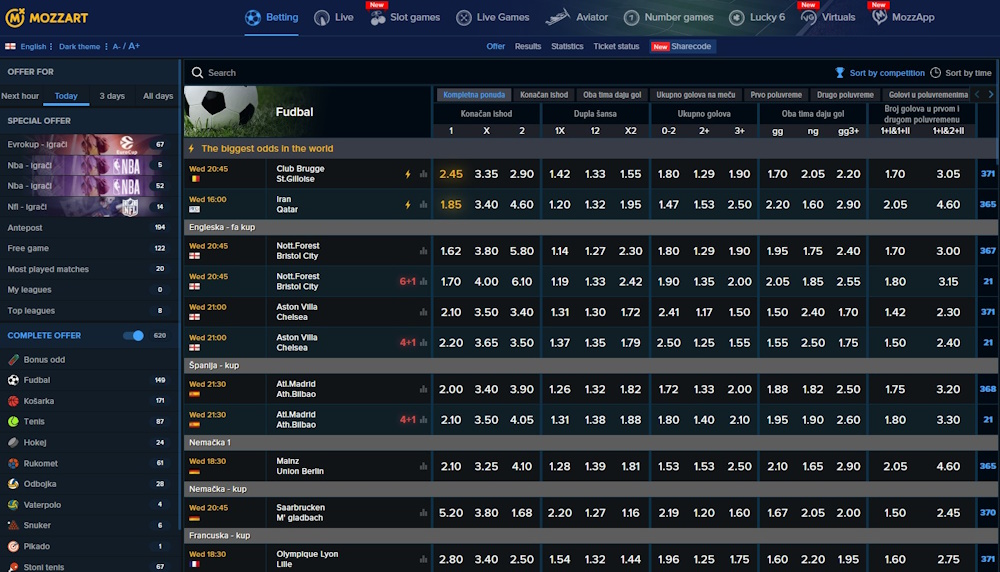Click the Mozzart logo
Screen dimensions: 1000x572
(47, 18)
